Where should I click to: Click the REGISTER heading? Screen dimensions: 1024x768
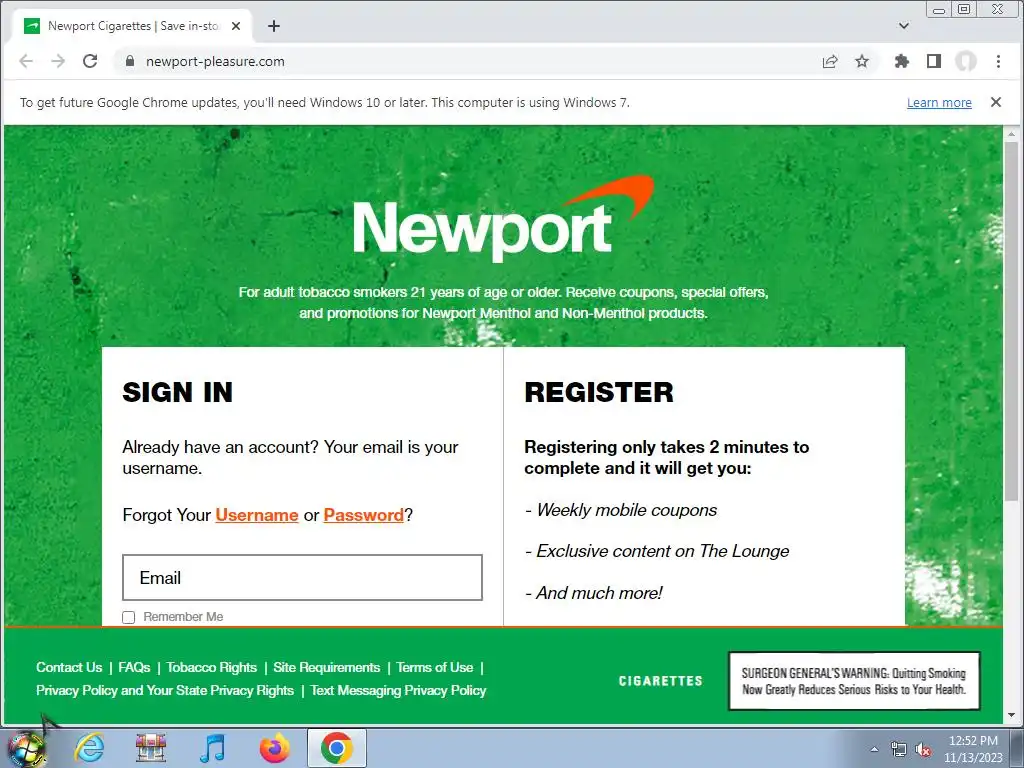[x=599, y=392]
